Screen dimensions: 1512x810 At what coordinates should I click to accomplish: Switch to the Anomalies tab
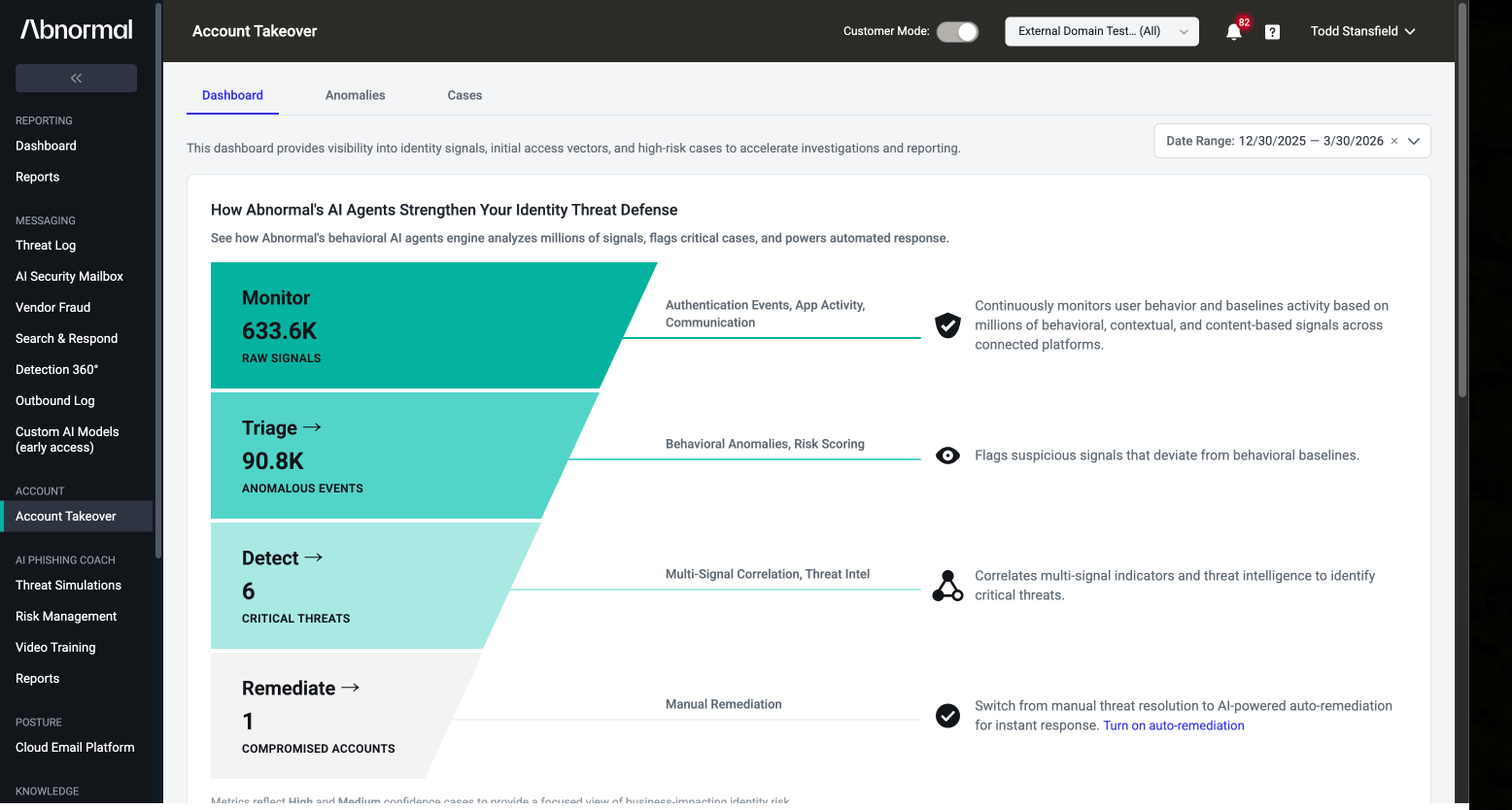pyautogui.click(x=355, y=95)
